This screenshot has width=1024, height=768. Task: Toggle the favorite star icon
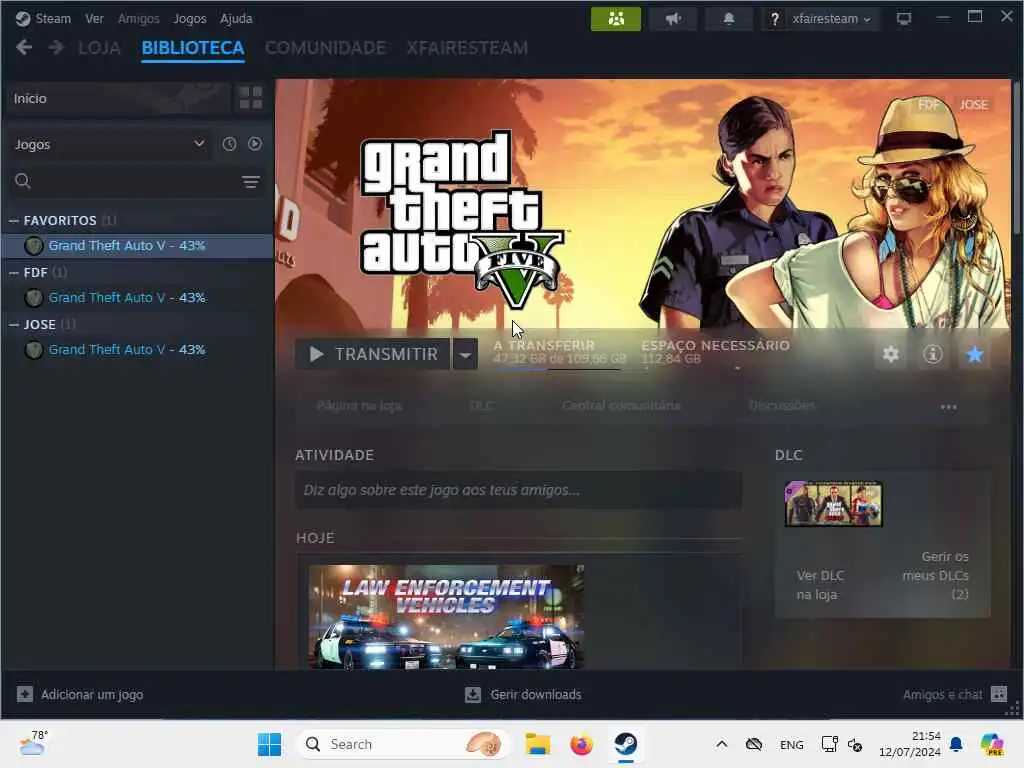pyautogui.click(x=975, y=355)
